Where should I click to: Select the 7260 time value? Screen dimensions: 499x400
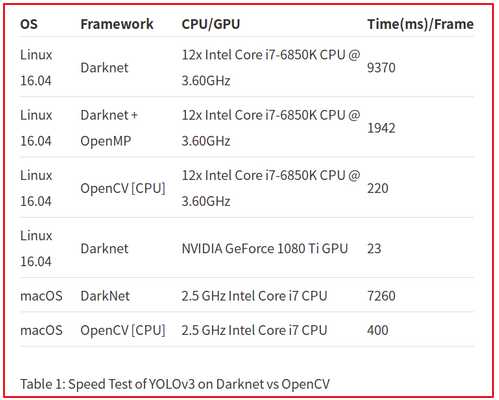381,296
